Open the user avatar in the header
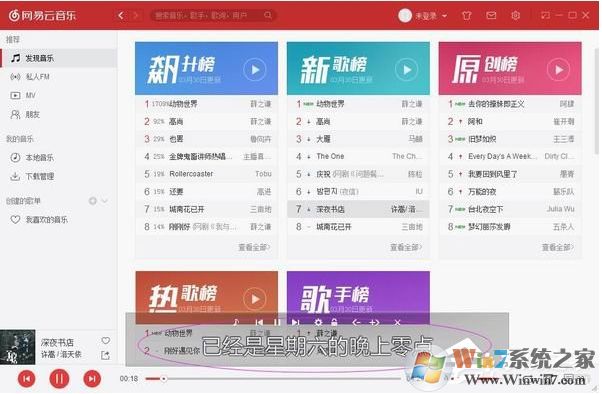Screen dimensions: 602x394 coord(405,15)
